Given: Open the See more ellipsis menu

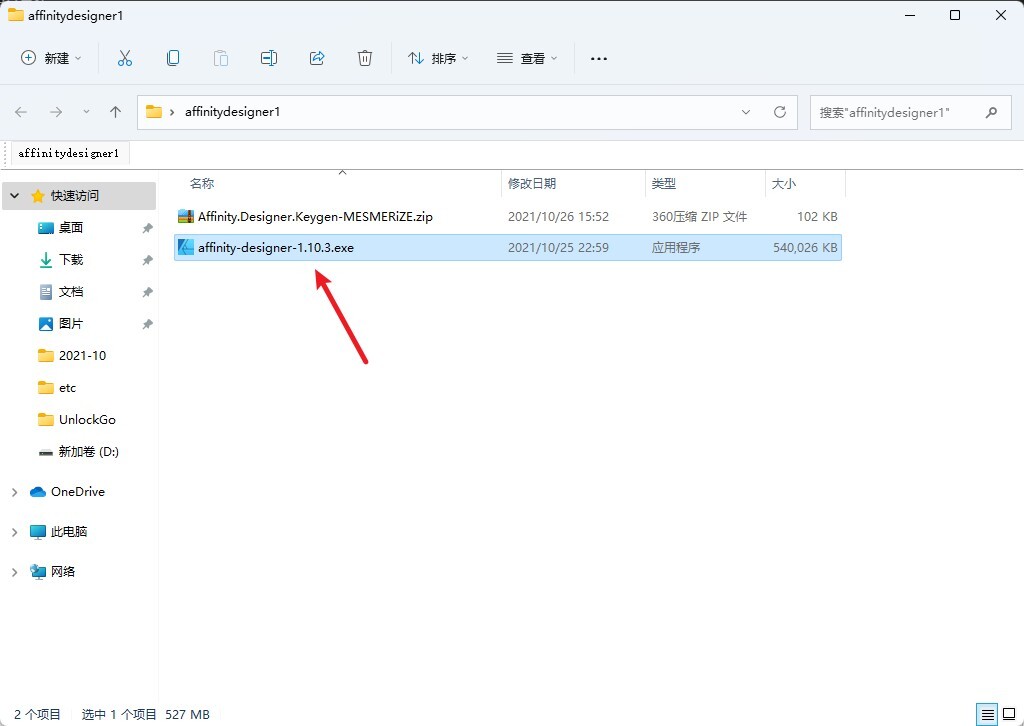Looking at the screenshot, I should 599,58.
